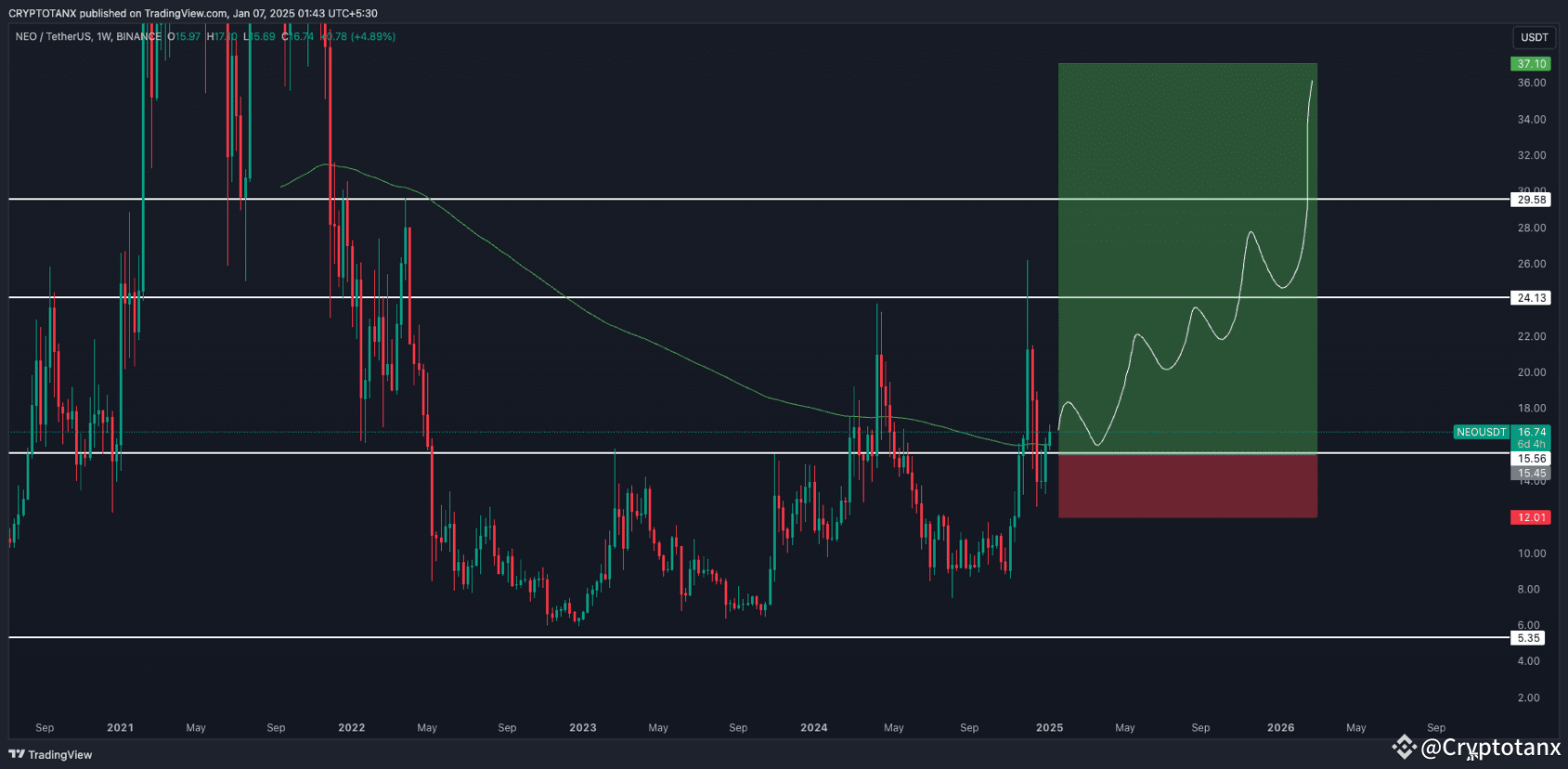This screenshot has height=769, width=1568.
Task: Click the 2023 label on time axis
Action: click(x=582, y=727)
